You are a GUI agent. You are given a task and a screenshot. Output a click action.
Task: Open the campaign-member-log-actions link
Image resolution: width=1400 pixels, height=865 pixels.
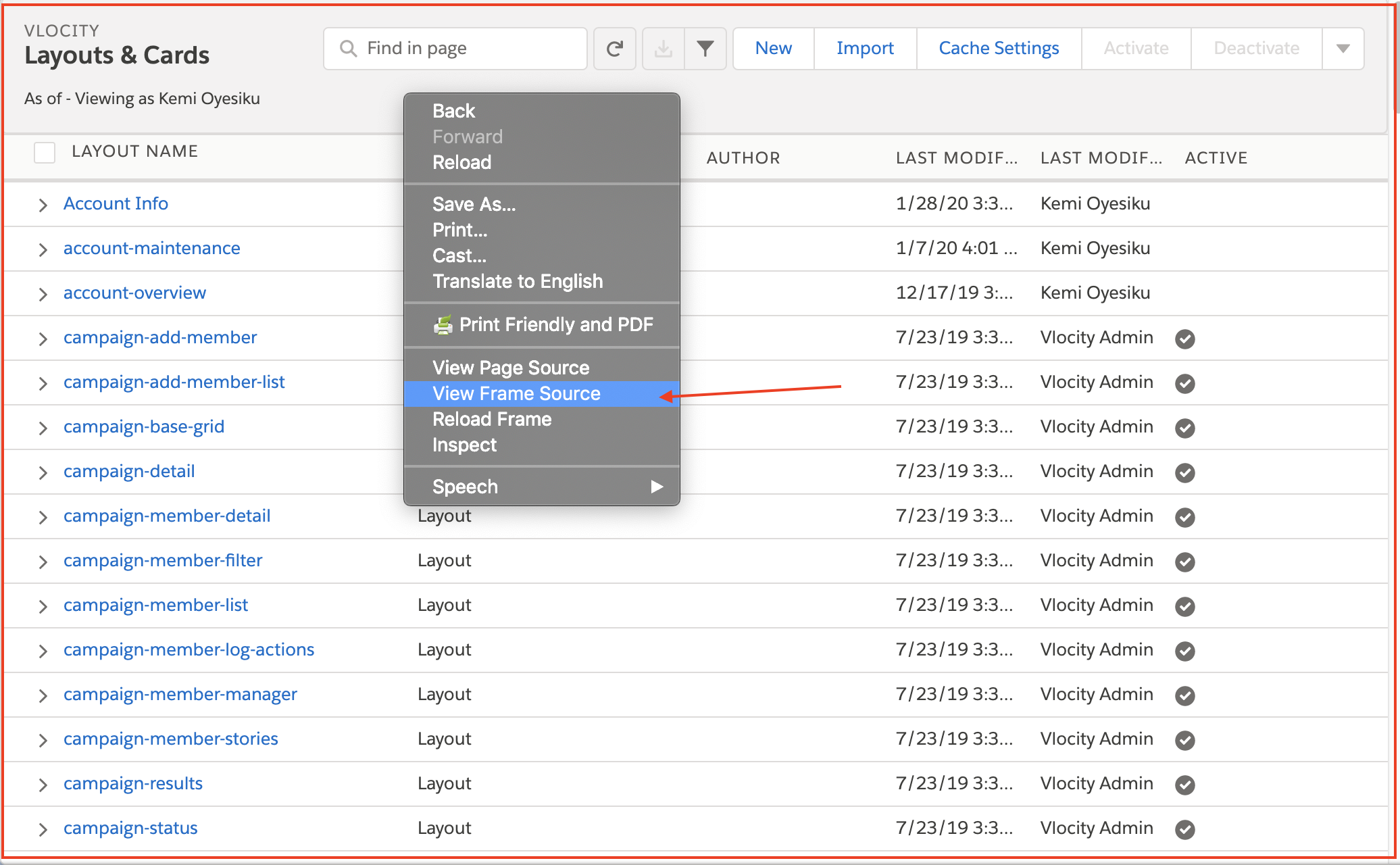(x=189, y=649)
